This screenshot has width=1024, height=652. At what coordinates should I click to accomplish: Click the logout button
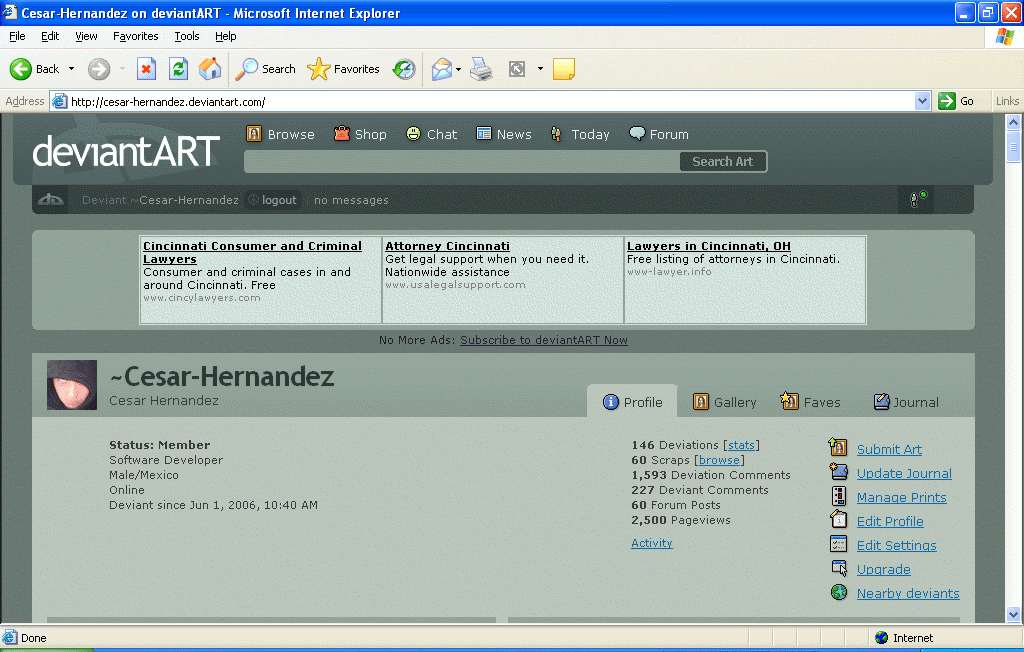pyautogui.click(x=272, y=200)
